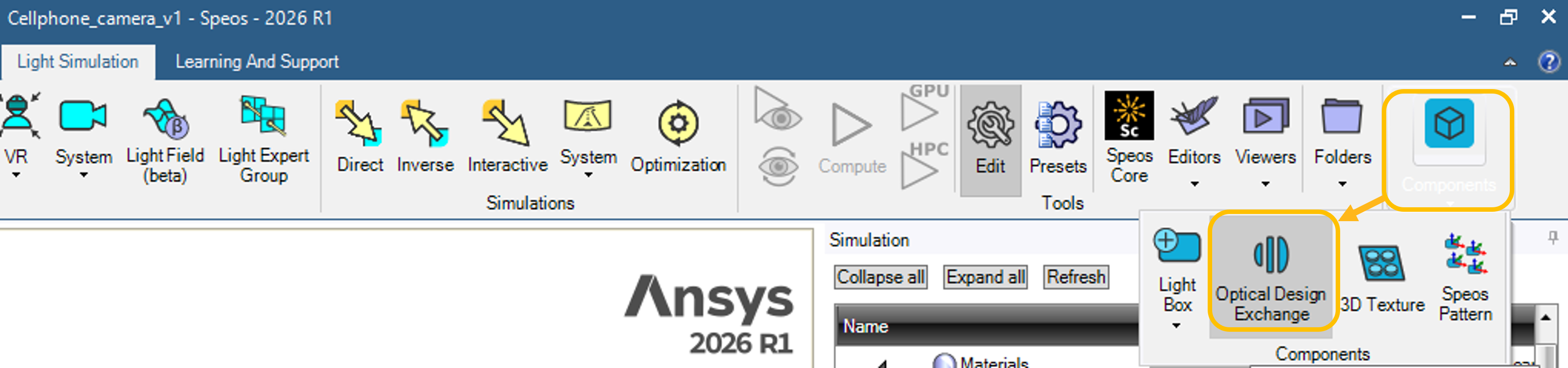Click the System simulation icon

tap(587, 116)
